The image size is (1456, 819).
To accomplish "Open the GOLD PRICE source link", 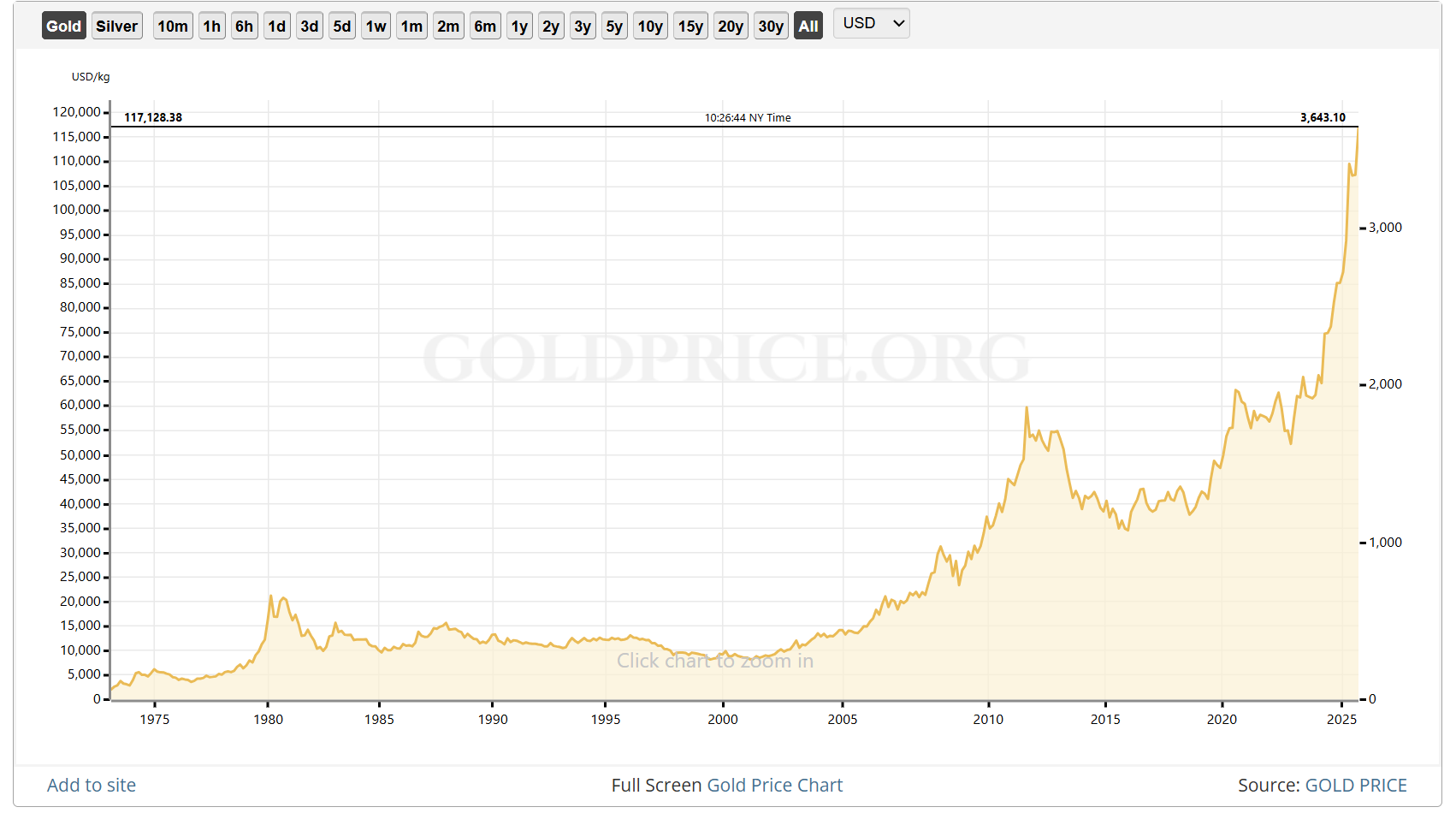I will 1356,785.
